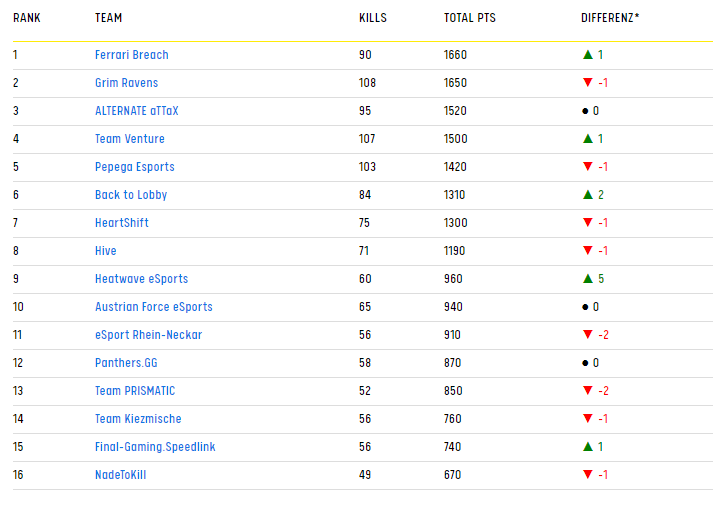Viewport: 725px width, 508px height.
Task: Click the TOTAL PTS column header
Action: [470, 18]
